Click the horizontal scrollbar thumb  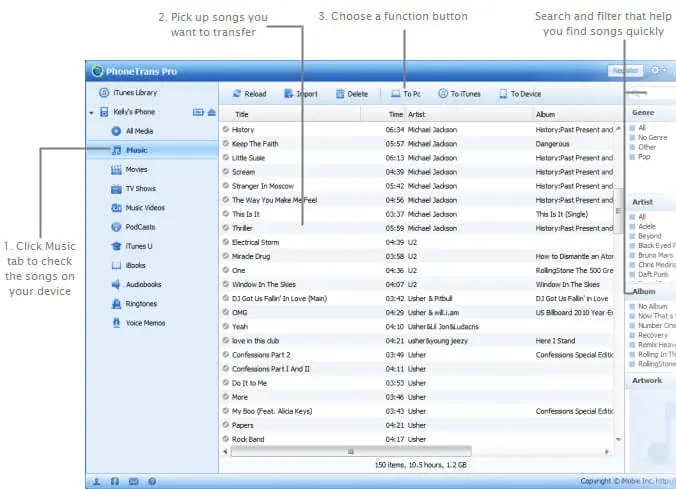click(351, 451)
